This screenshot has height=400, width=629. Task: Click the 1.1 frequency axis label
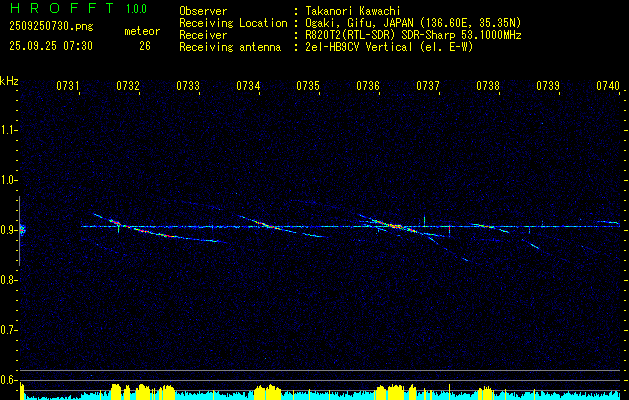[7, 130]
